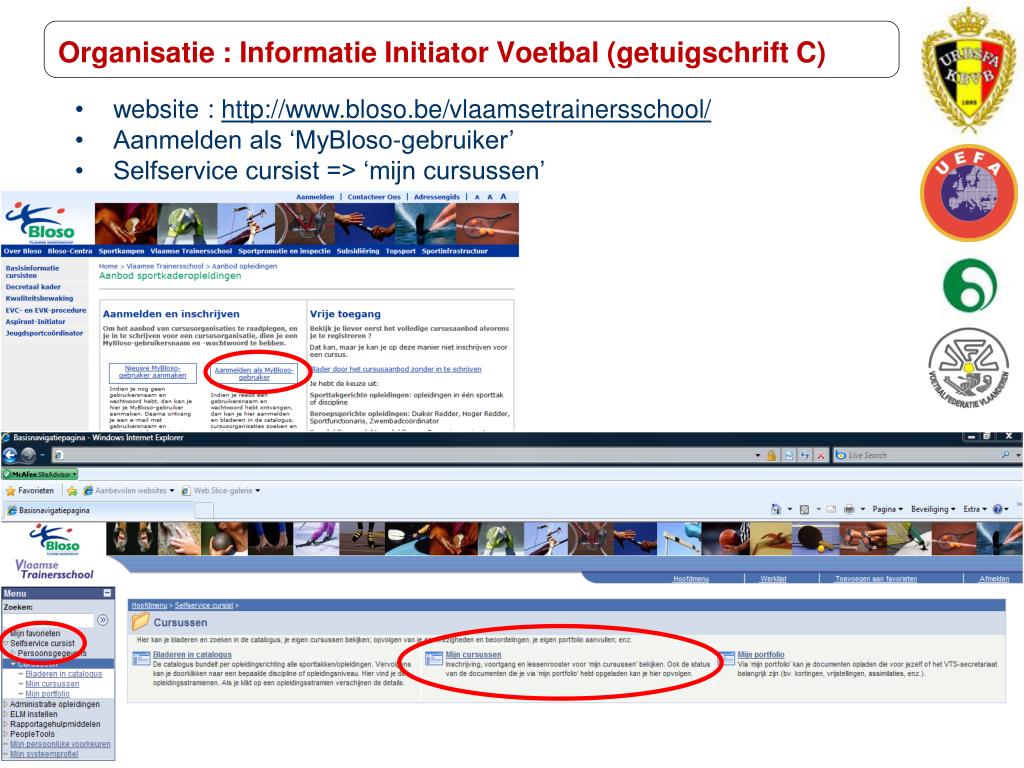Click 'Aanmelden als MyBloso-gebruiker' button
Image resolution: width=1024 pixels, height=768 pixels.
(x=254, y=374)
